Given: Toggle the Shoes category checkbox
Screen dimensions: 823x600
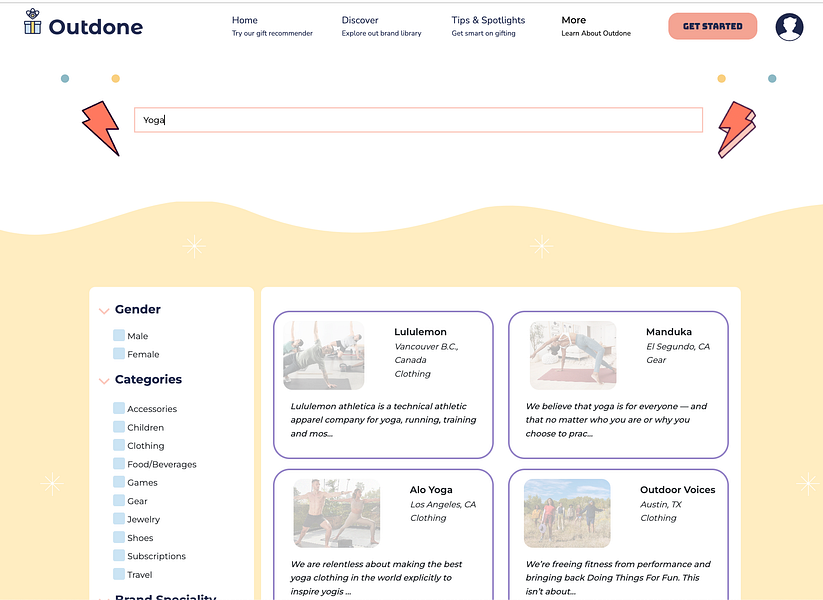Looking at the screenshot, I should (119, 538).
